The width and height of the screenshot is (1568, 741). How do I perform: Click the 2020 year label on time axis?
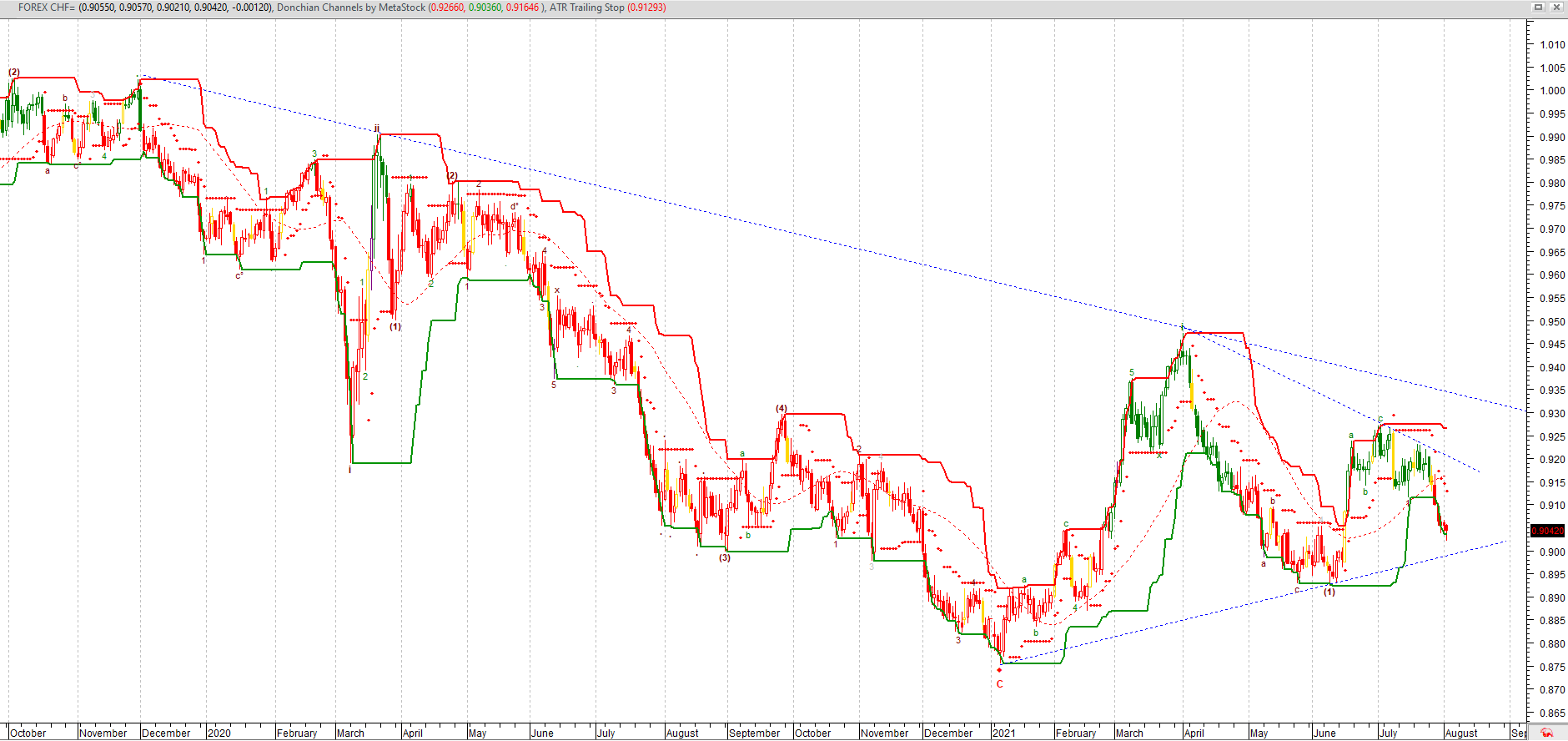pos(219,733)
